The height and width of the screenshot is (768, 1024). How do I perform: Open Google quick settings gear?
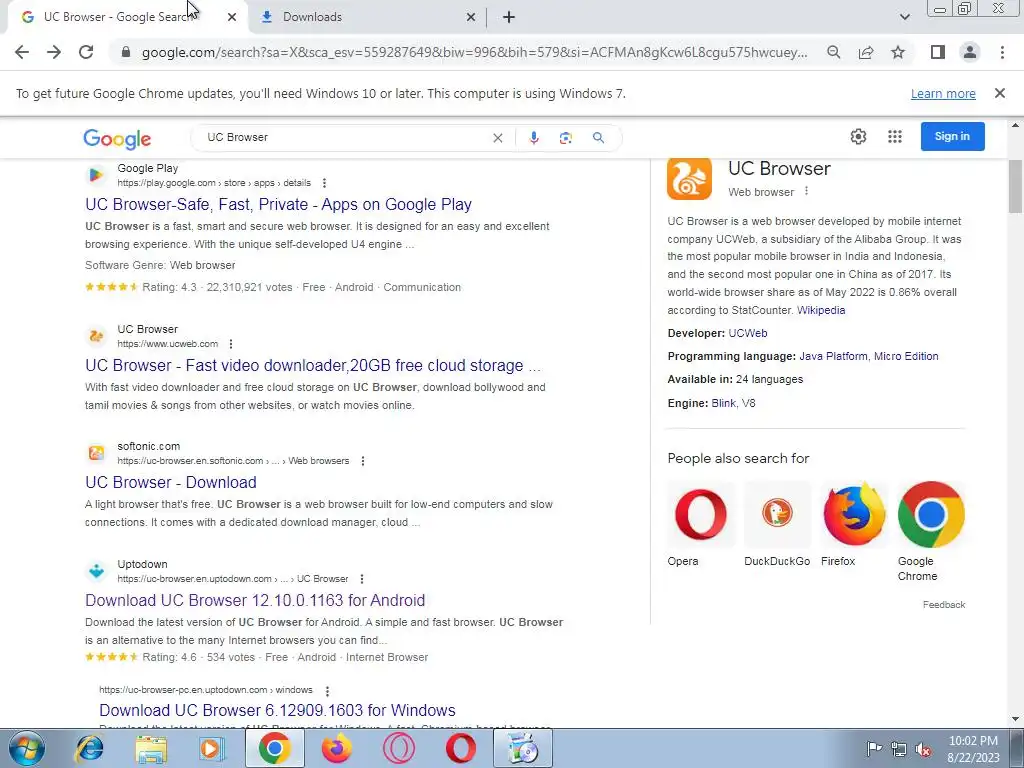click(x=858, y=136)
